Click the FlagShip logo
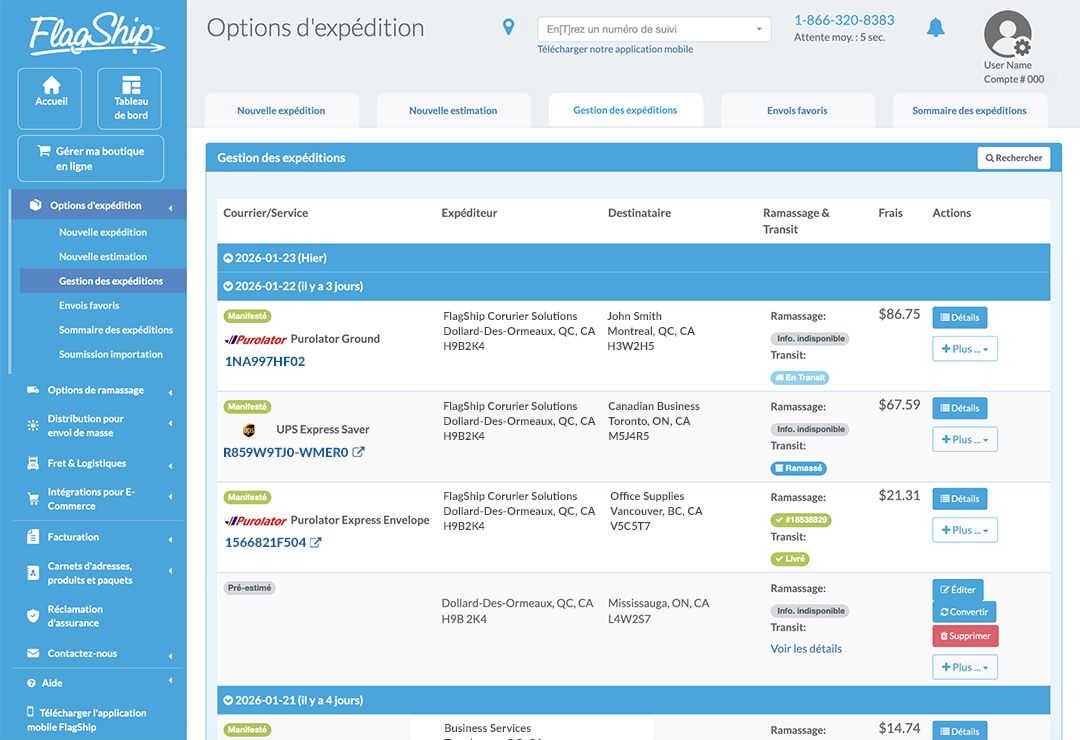Screen dimensions: 1080x740 [x=95, y=35]
